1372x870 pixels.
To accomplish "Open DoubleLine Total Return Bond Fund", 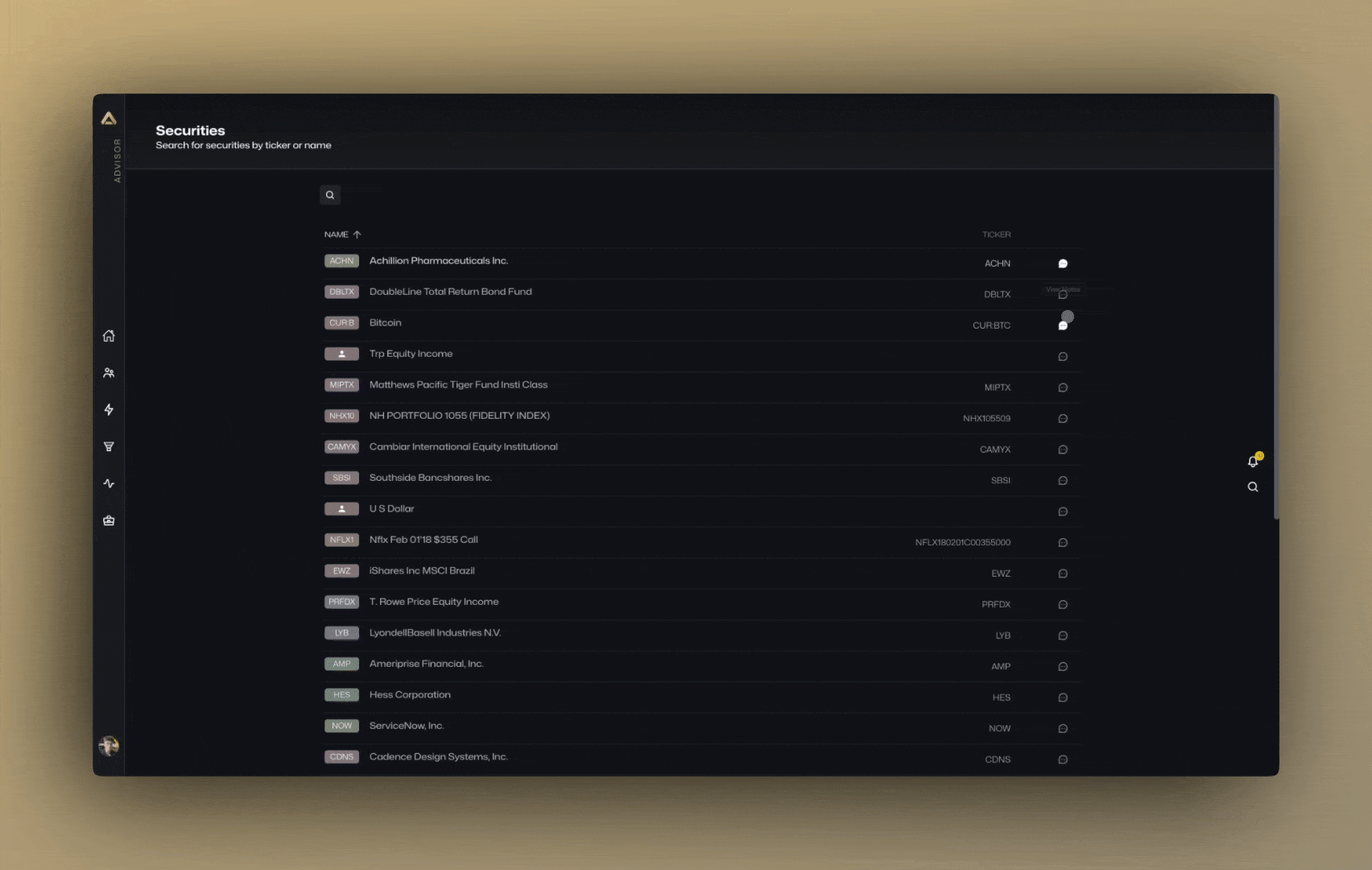I will pyautogui.click(x=451, y=292).
